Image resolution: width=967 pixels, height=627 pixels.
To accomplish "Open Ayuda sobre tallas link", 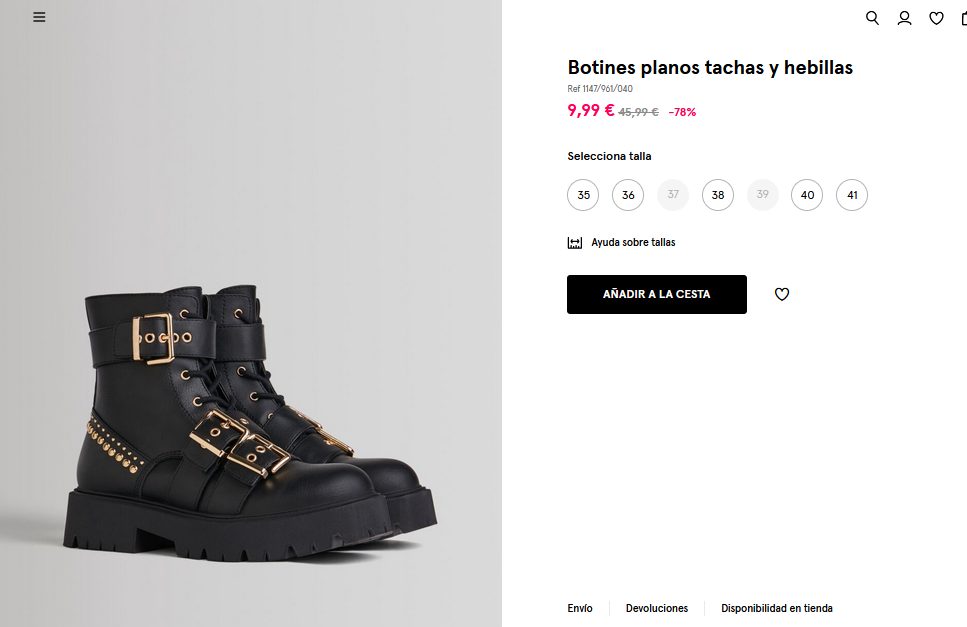I will 633,243.
